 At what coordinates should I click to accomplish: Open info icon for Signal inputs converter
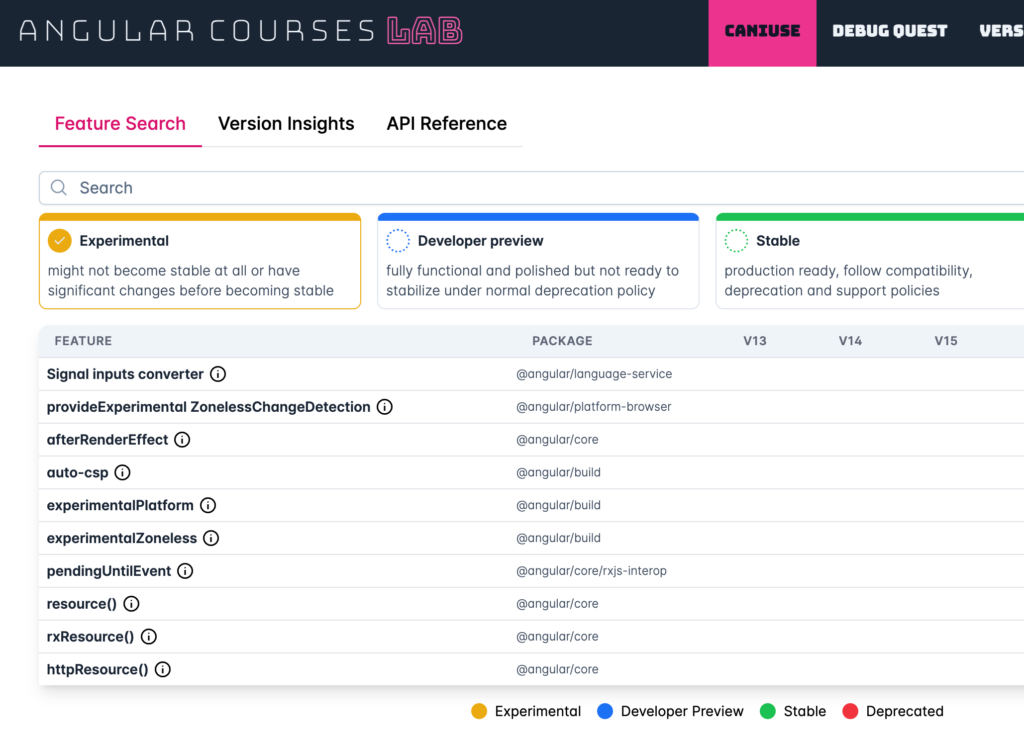click(x=218, y=374)
